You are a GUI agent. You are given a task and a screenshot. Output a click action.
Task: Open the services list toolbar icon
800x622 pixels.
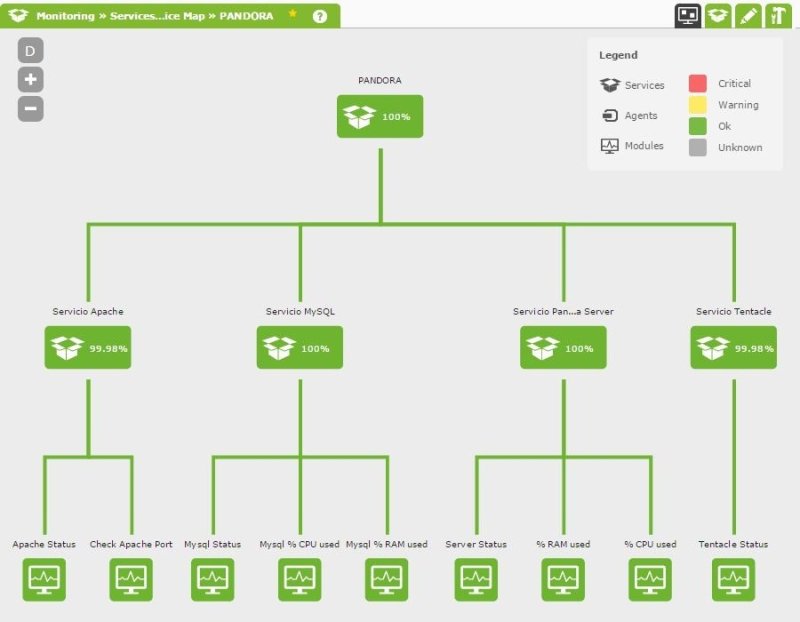coord(717,15)
